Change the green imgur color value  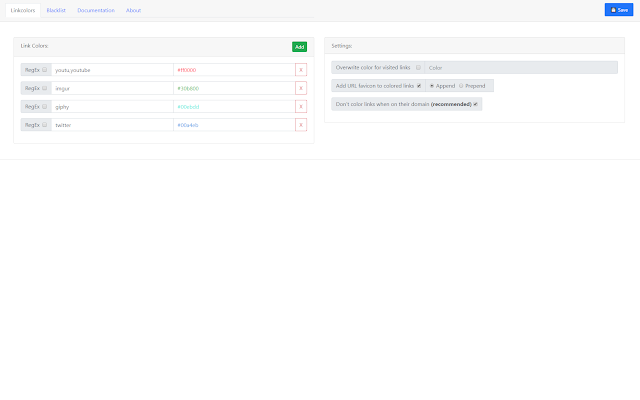tap(234, 88)
